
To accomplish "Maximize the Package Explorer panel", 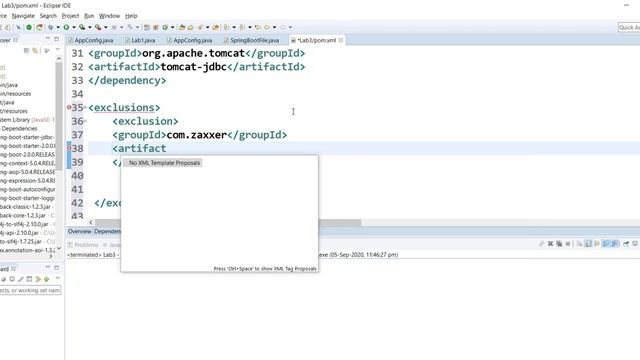I will click(x=56, y=39).
